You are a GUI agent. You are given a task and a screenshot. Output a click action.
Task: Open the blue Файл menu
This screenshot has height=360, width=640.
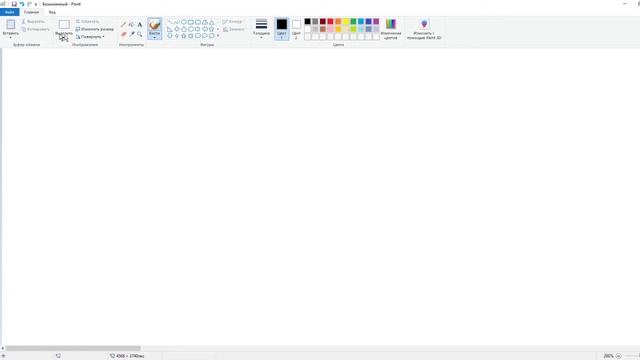pyautogui.click(x=9, y=12)
